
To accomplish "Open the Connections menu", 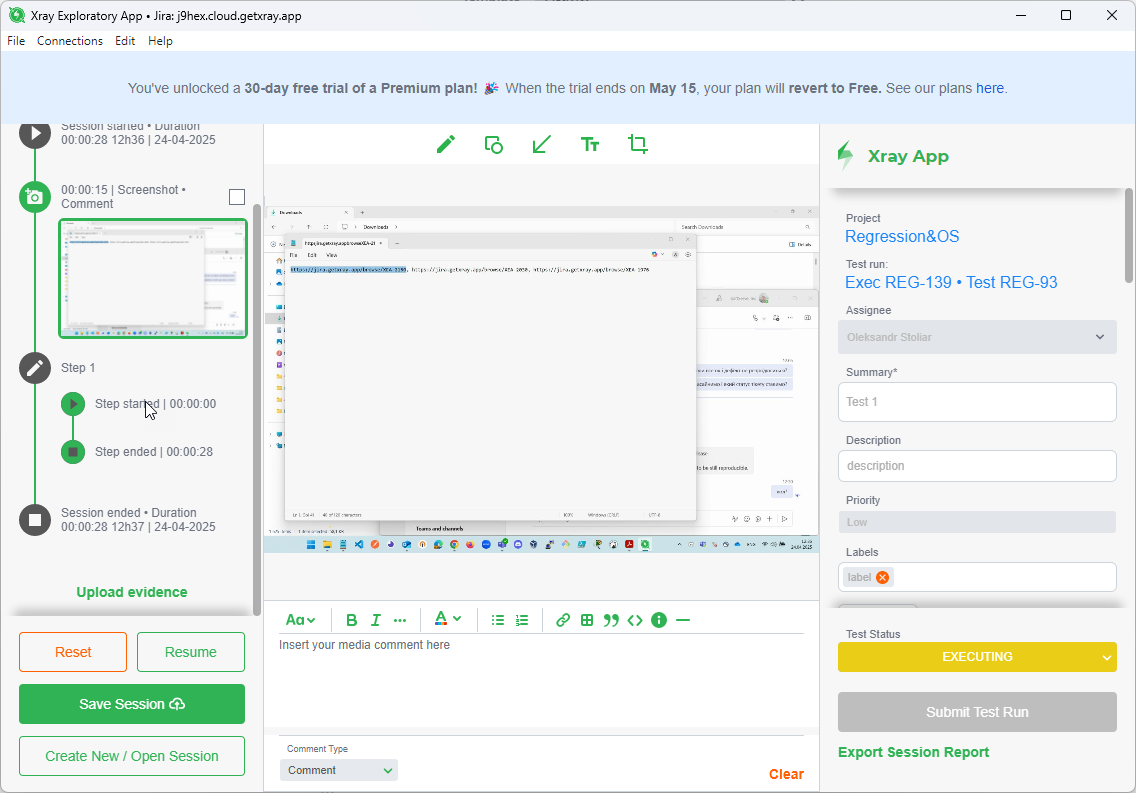I will point(70,41).
